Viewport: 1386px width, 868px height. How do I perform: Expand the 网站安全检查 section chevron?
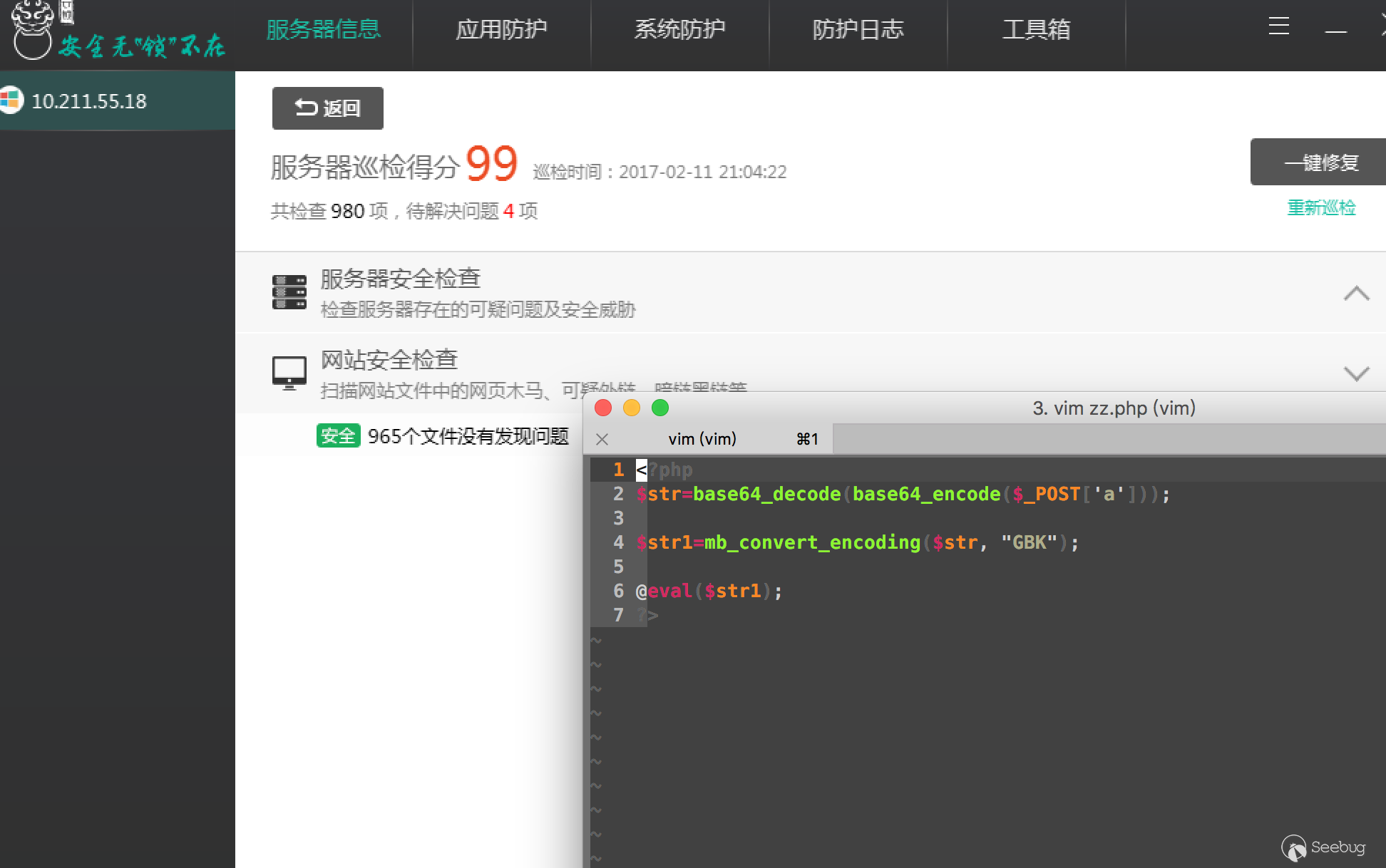pos(1356,373)
